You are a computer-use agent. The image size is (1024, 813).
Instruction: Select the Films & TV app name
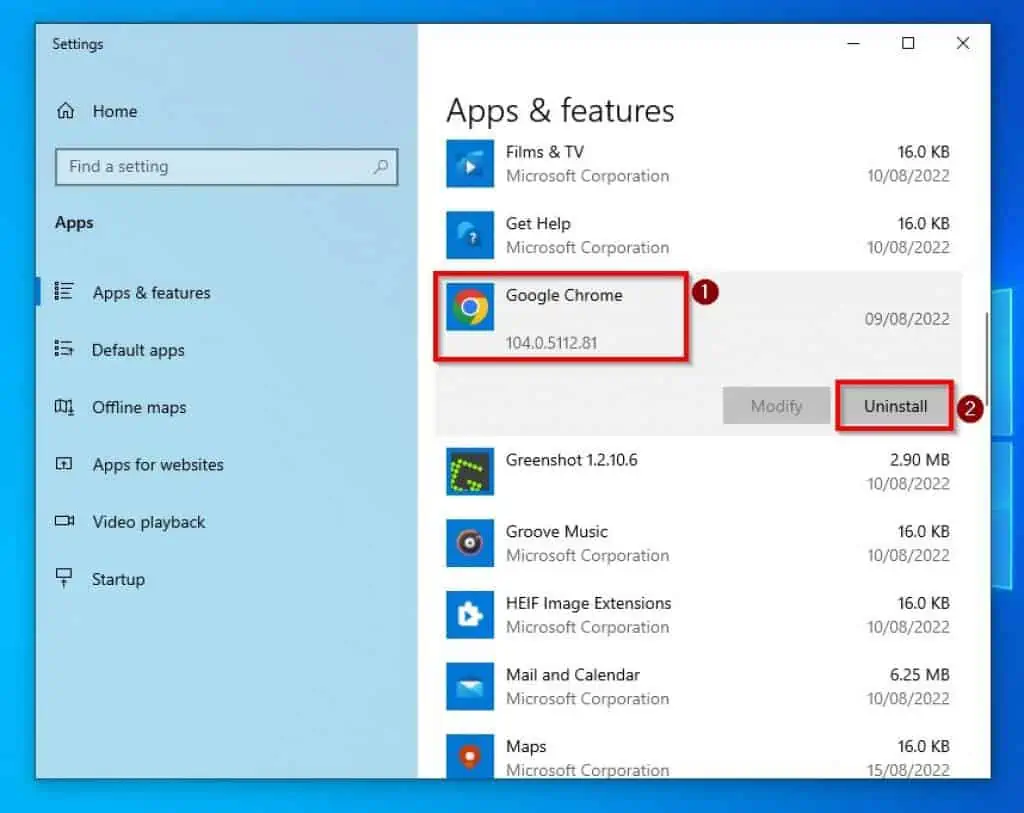click(x=545, y=152)
